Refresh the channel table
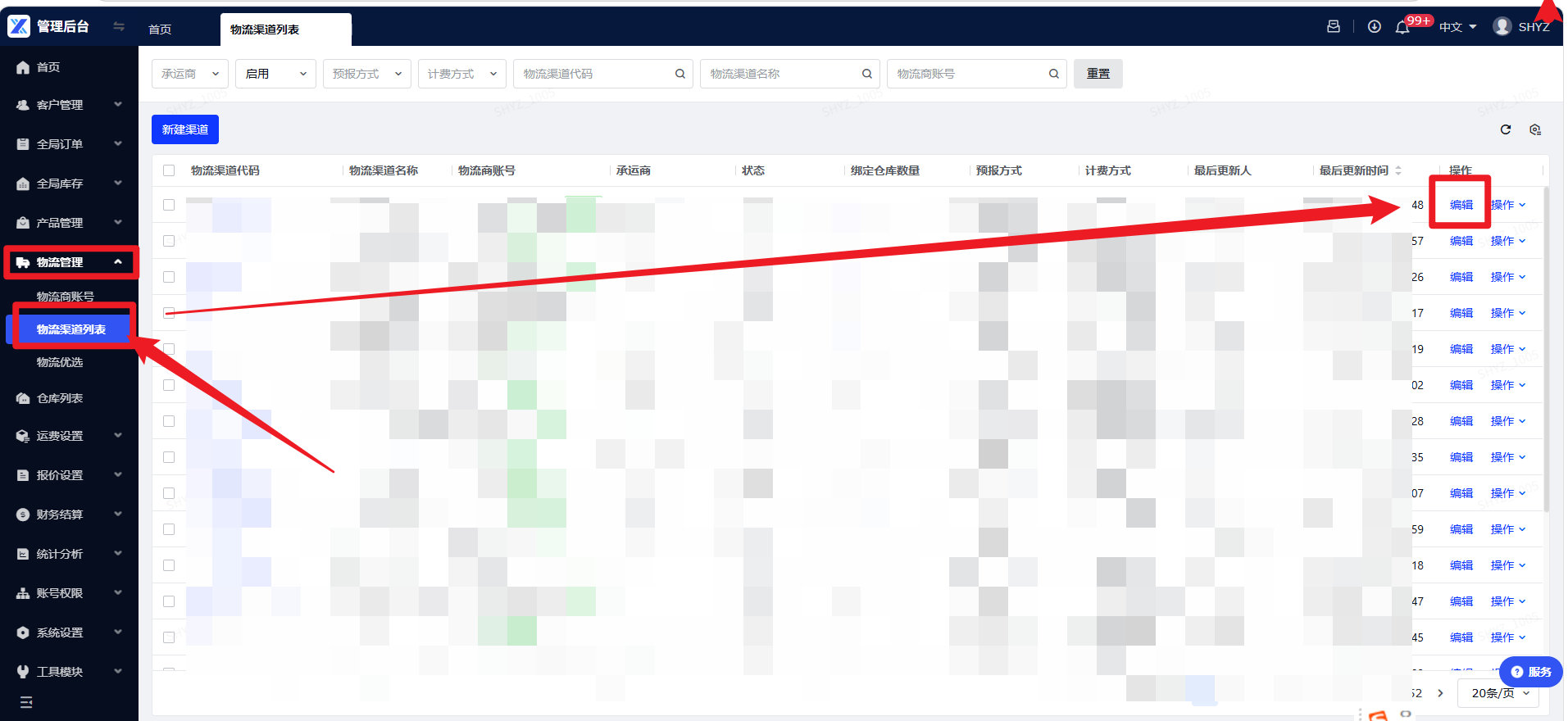The image size is (1568, 721). [x=1506, y=129]
